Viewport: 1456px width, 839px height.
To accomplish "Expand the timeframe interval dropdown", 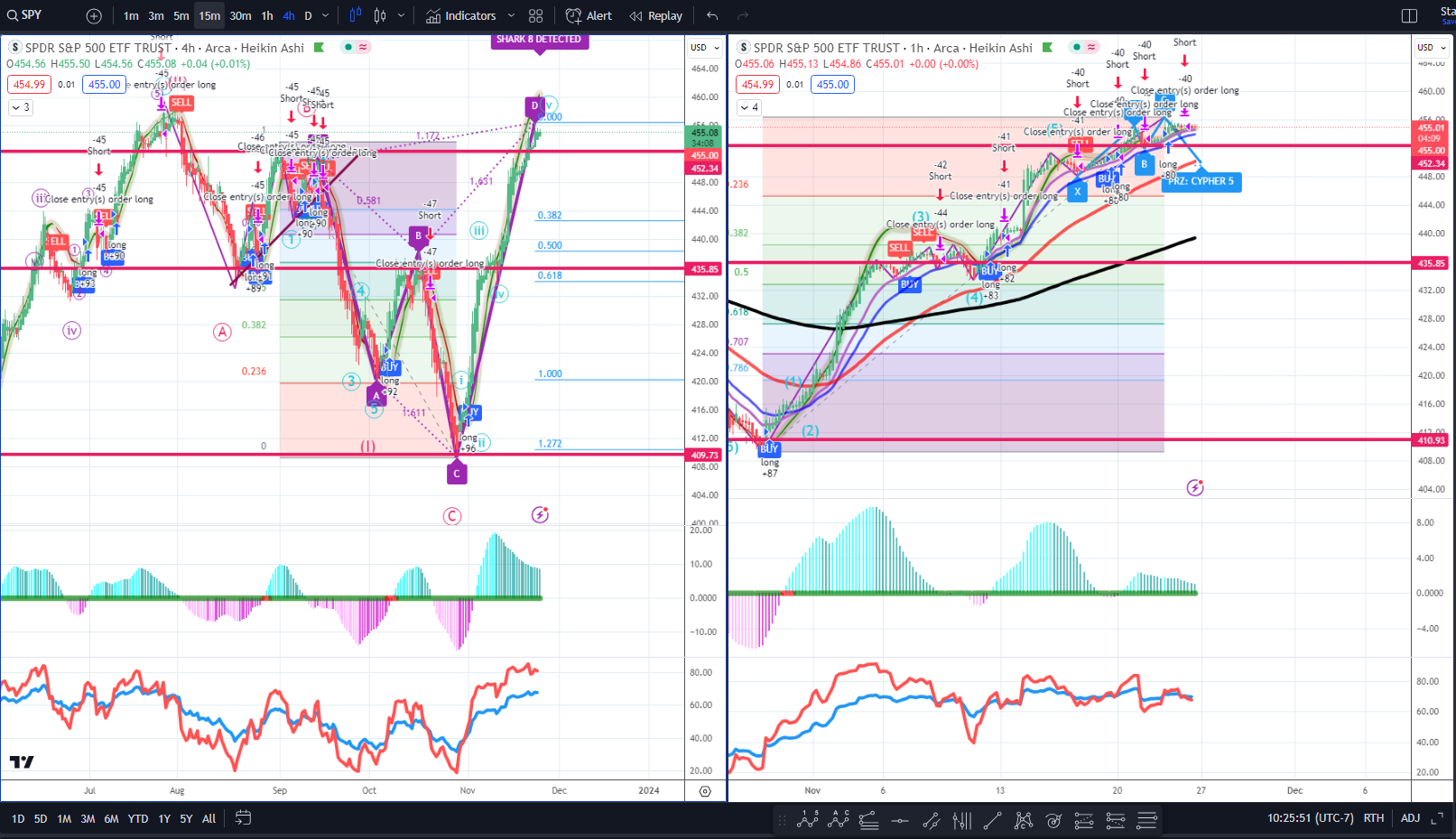I will pyautogui.click(x=326, y=16).
